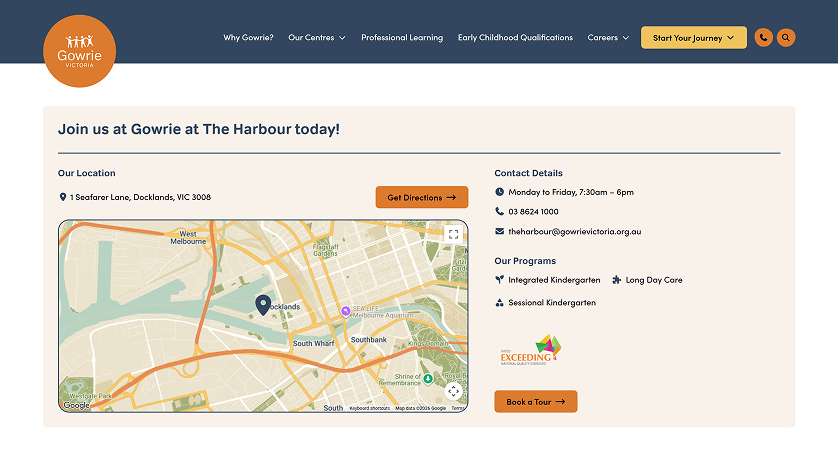Click Monday to Friday opening hours text

(x=571, y=192)
